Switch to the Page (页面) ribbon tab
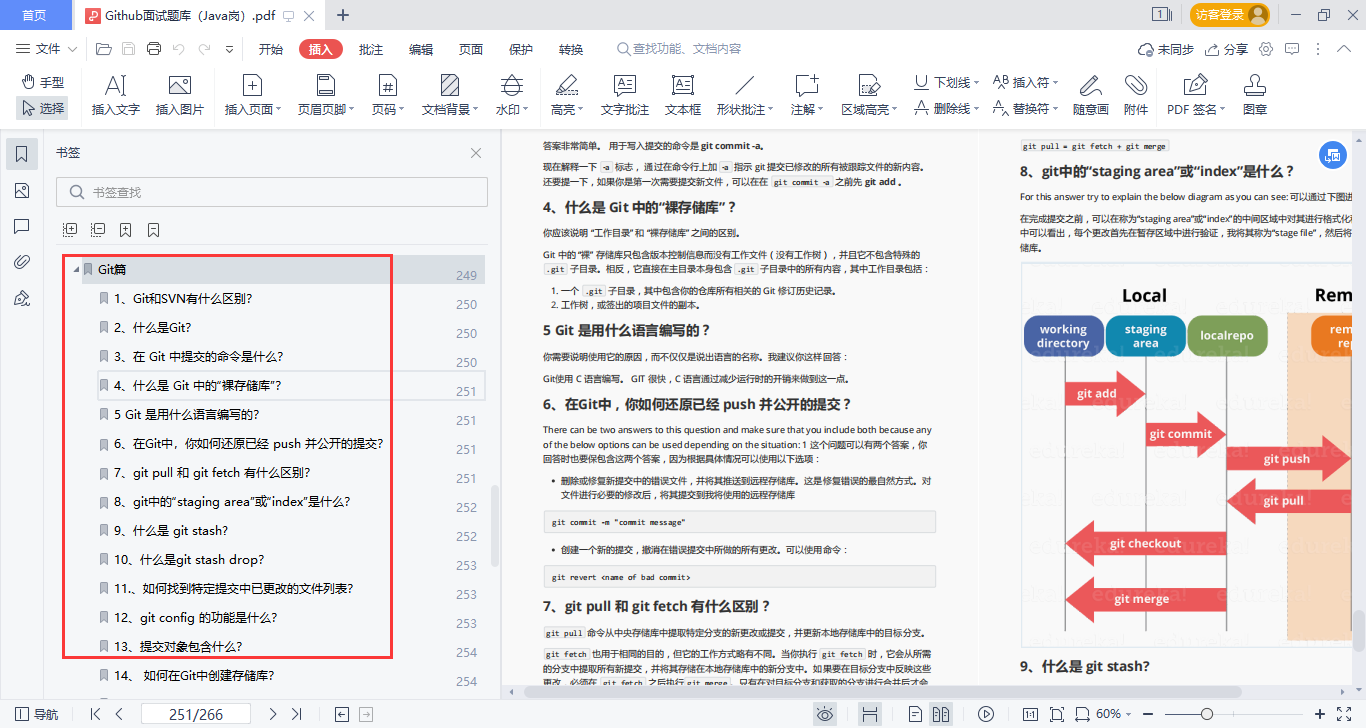 click(471, 49)
